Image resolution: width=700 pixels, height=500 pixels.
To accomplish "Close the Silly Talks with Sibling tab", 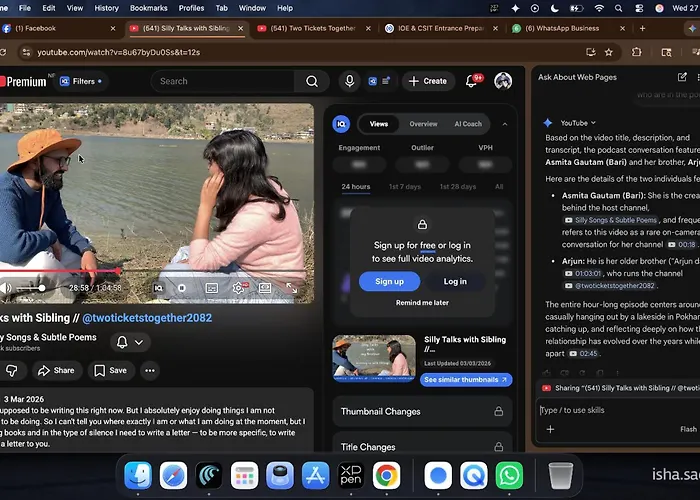I will pyautogui.click(x=241, y=28).
